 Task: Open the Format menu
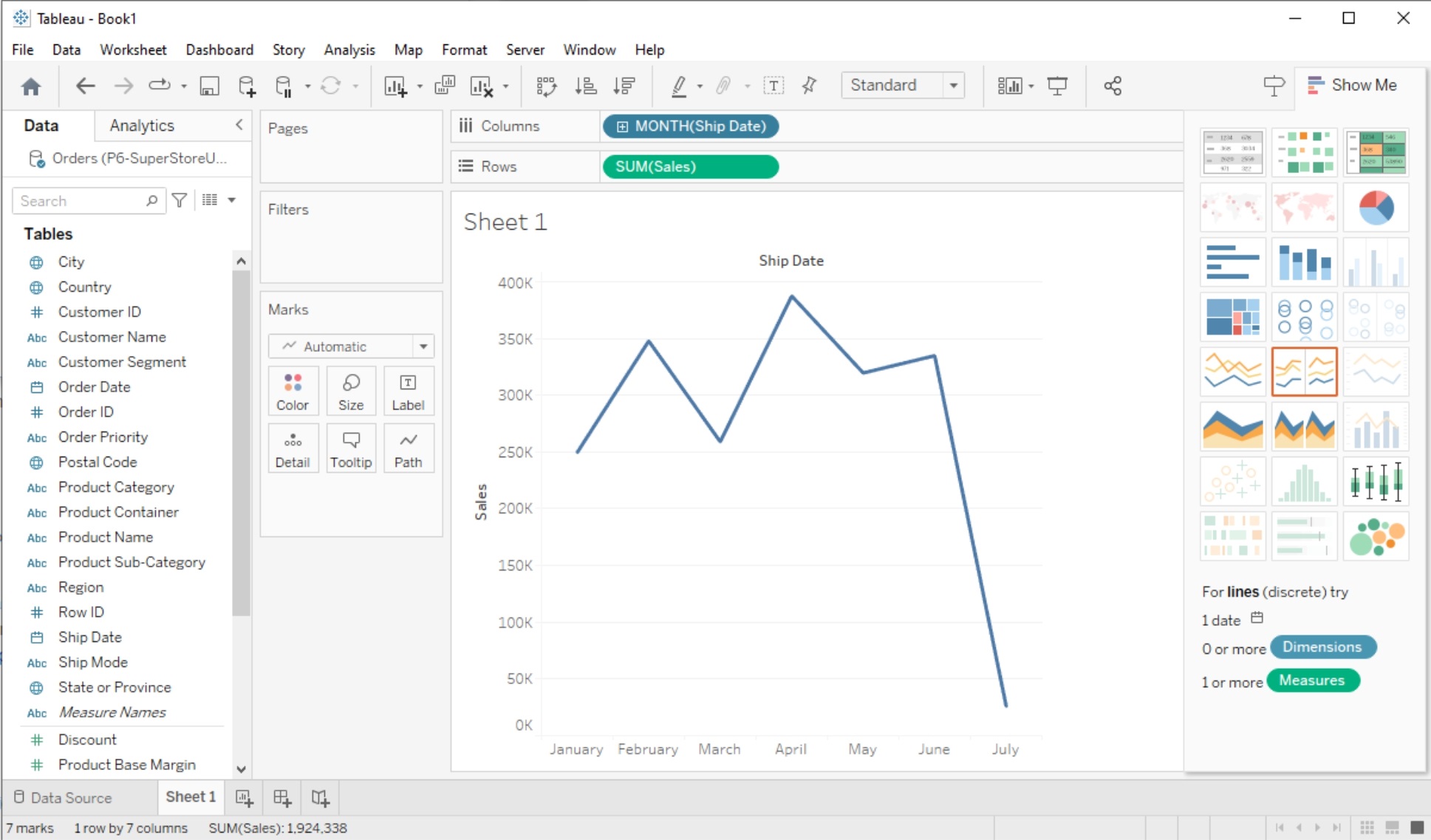(x=464, y=49)
